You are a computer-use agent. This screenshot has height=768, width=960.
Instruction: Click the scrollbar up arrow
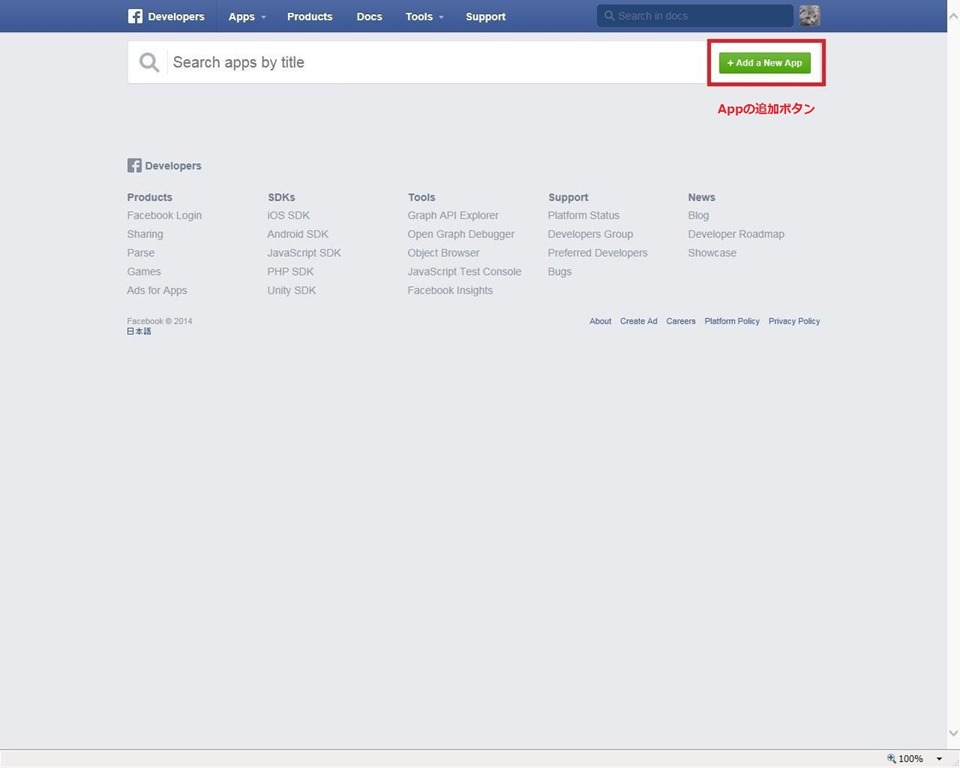[953, 17]
